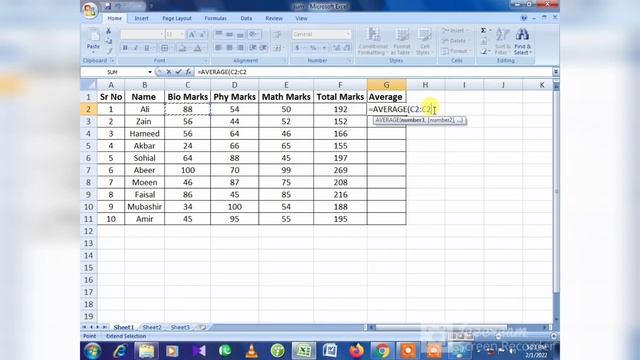Open Google Chrome from the taskbar
Viewport: 640px width, 360px height.
[382, 351]
